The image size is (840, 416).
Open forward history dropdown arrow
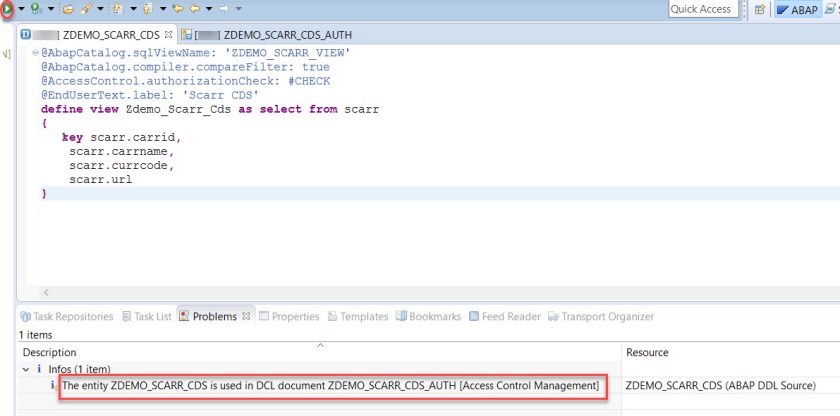238,9
